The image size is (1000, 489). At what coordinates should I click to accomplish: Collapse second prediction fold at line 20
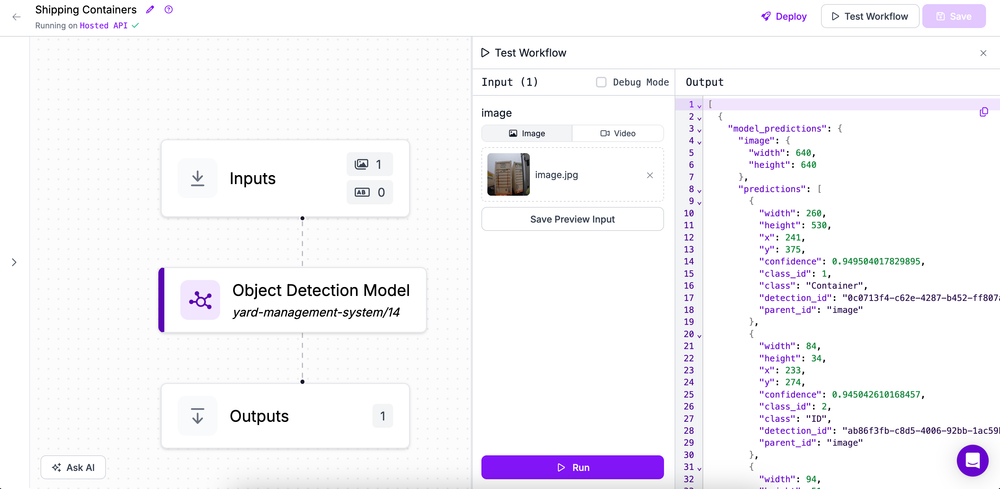[699, 335]
